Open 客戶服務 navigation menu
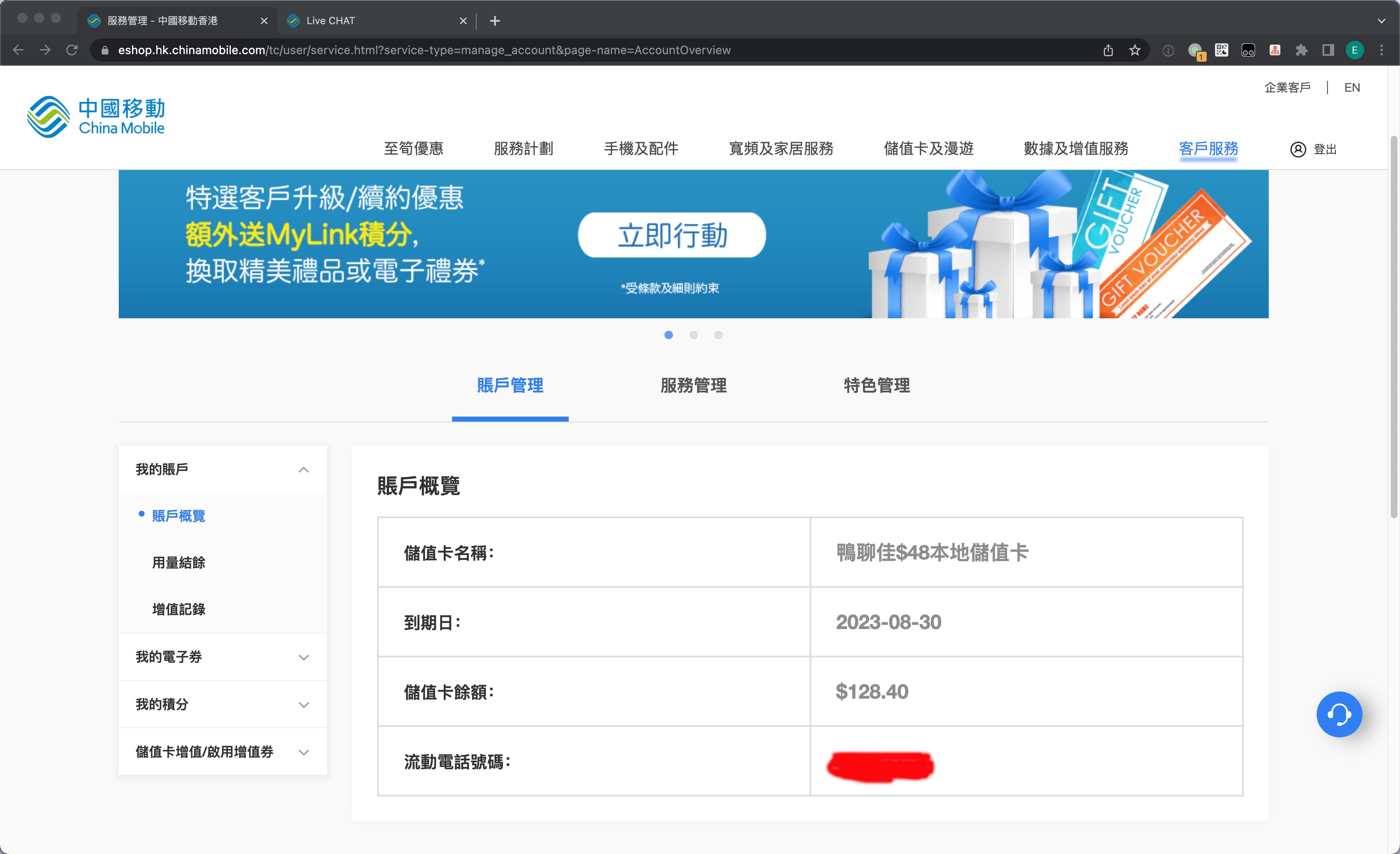The width and height of the screenshot is (1400, 854). pyautogui.click(x=1208, y=149)
